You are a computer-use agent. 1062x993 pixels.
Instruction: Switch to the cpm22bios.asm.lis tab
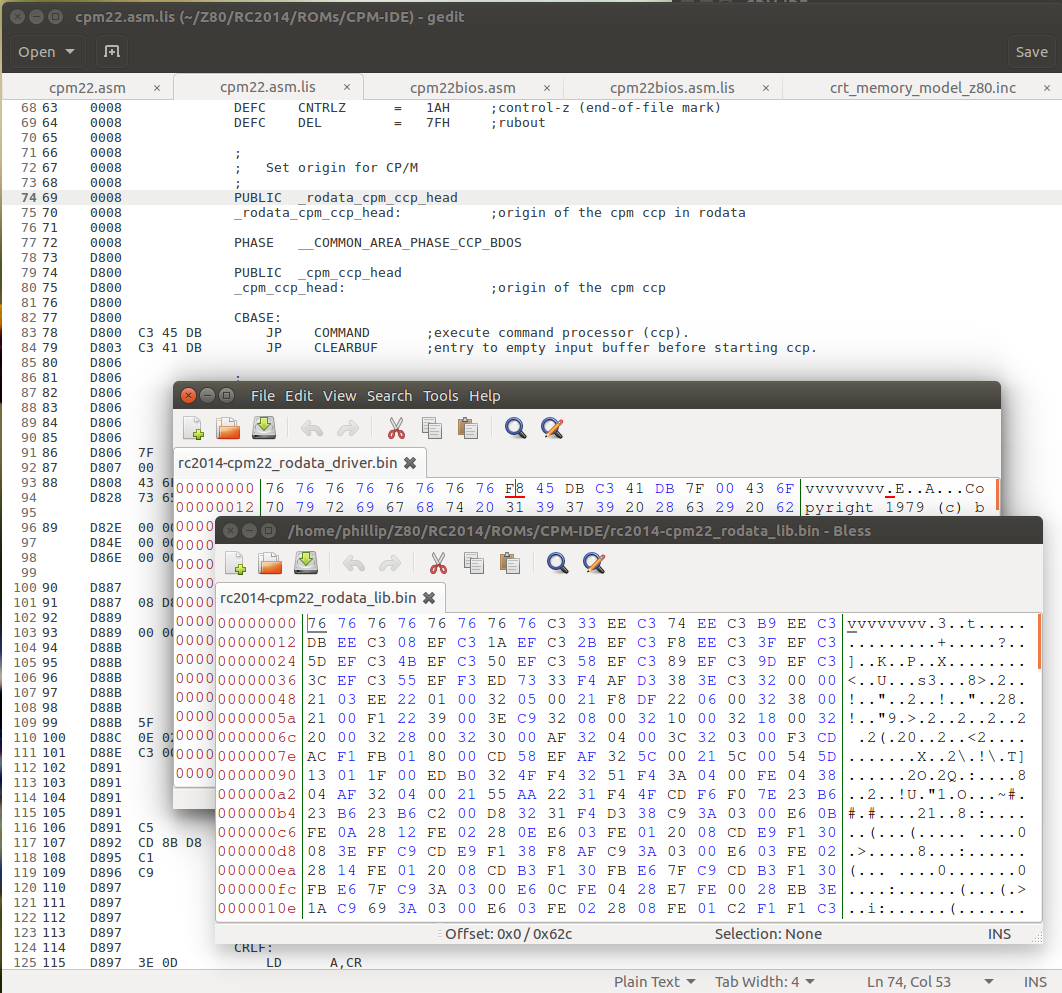[672, 88]
